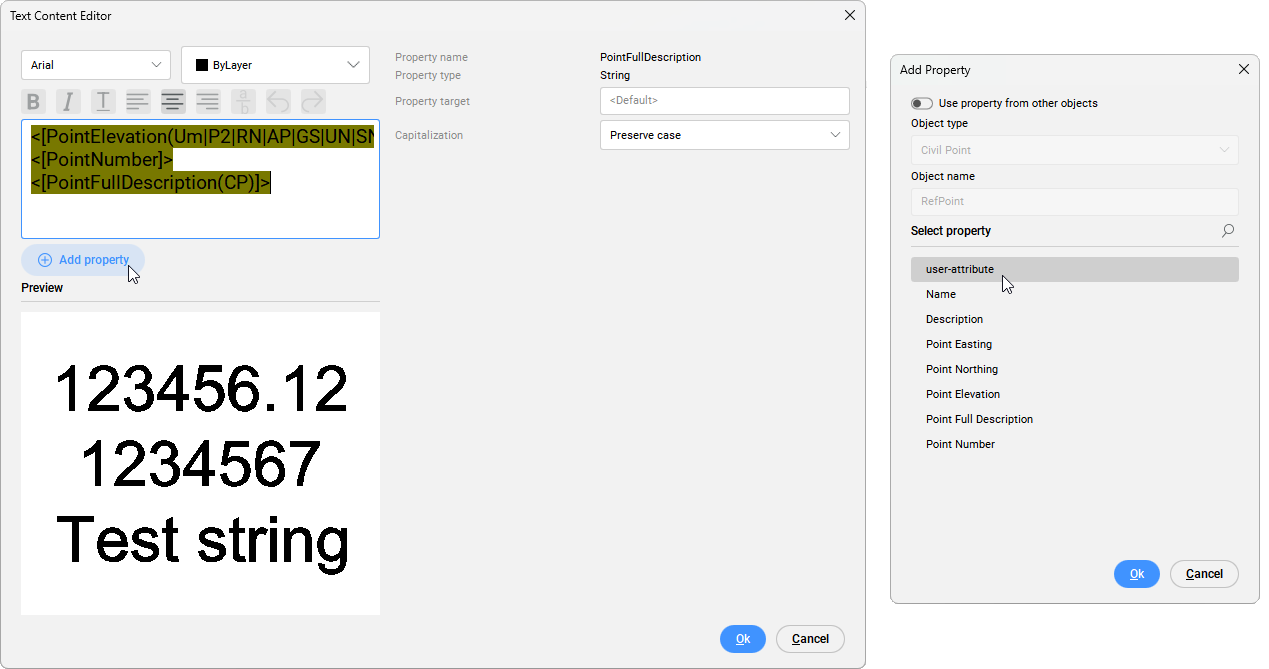Open the Capitalization Preserve case dropdown

click(724, 135)
